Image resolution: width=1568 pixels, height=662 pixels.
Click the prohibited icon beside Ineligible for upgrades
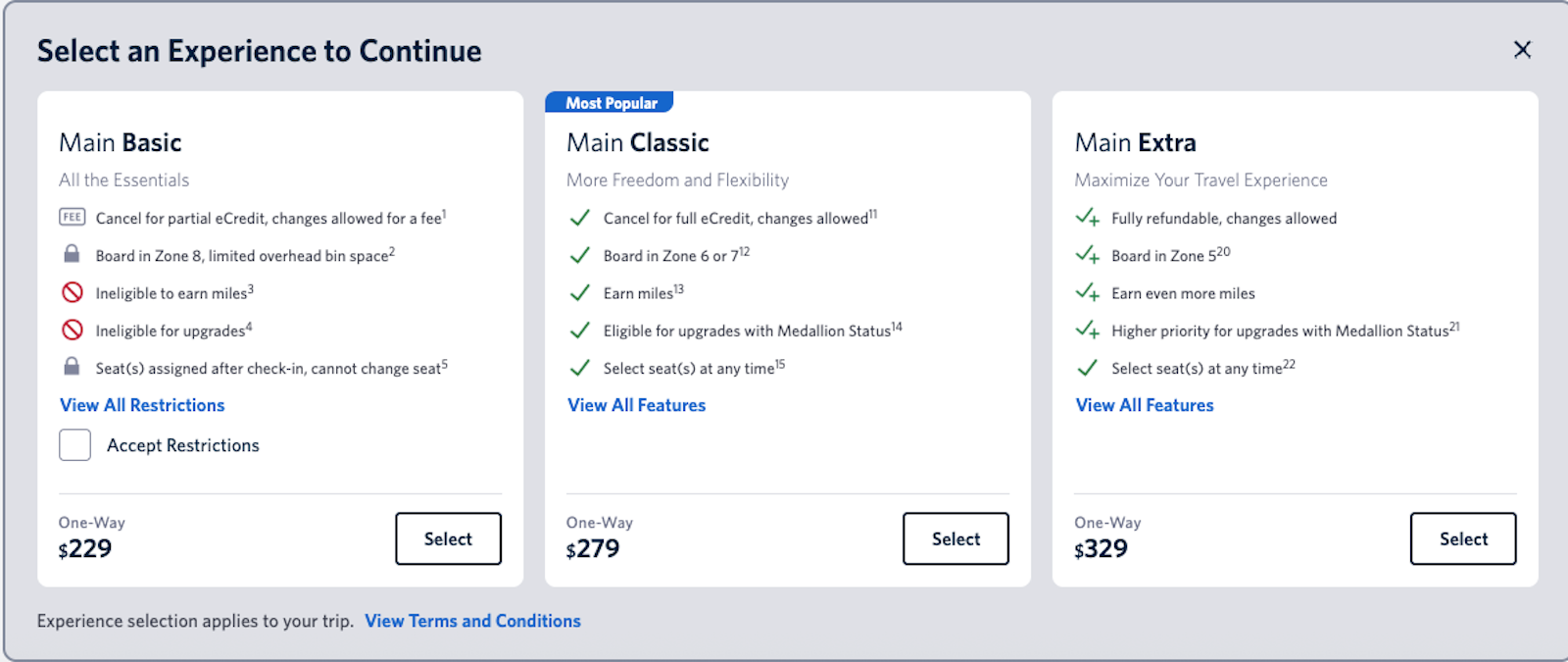[72, 331]
